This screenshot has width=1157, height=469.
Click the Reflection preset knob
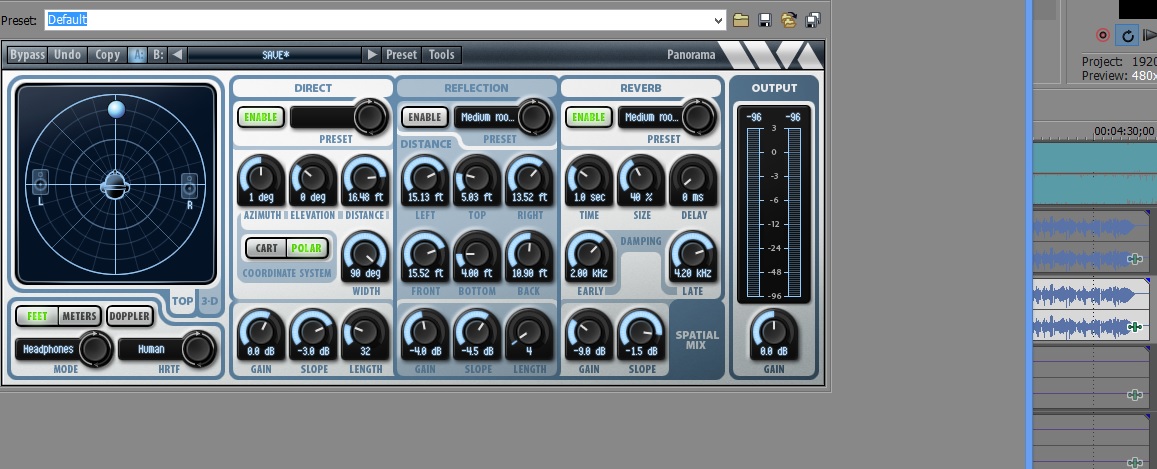pos(534,117)
